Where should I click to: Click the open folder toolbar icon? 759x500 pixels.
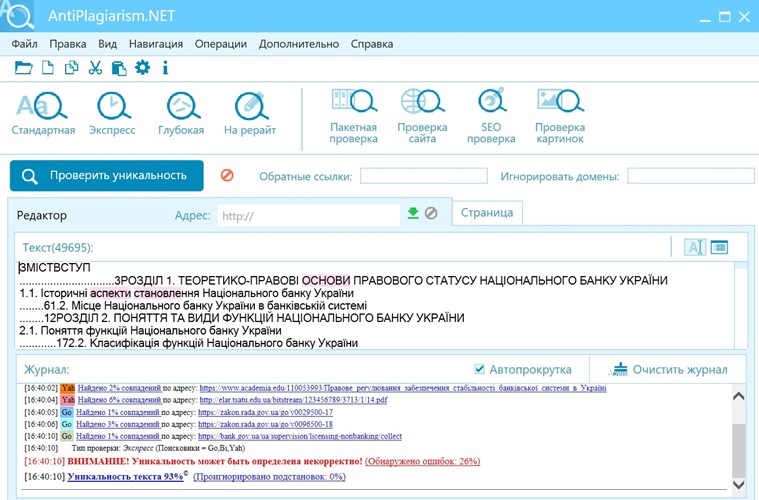click(23, 68)
